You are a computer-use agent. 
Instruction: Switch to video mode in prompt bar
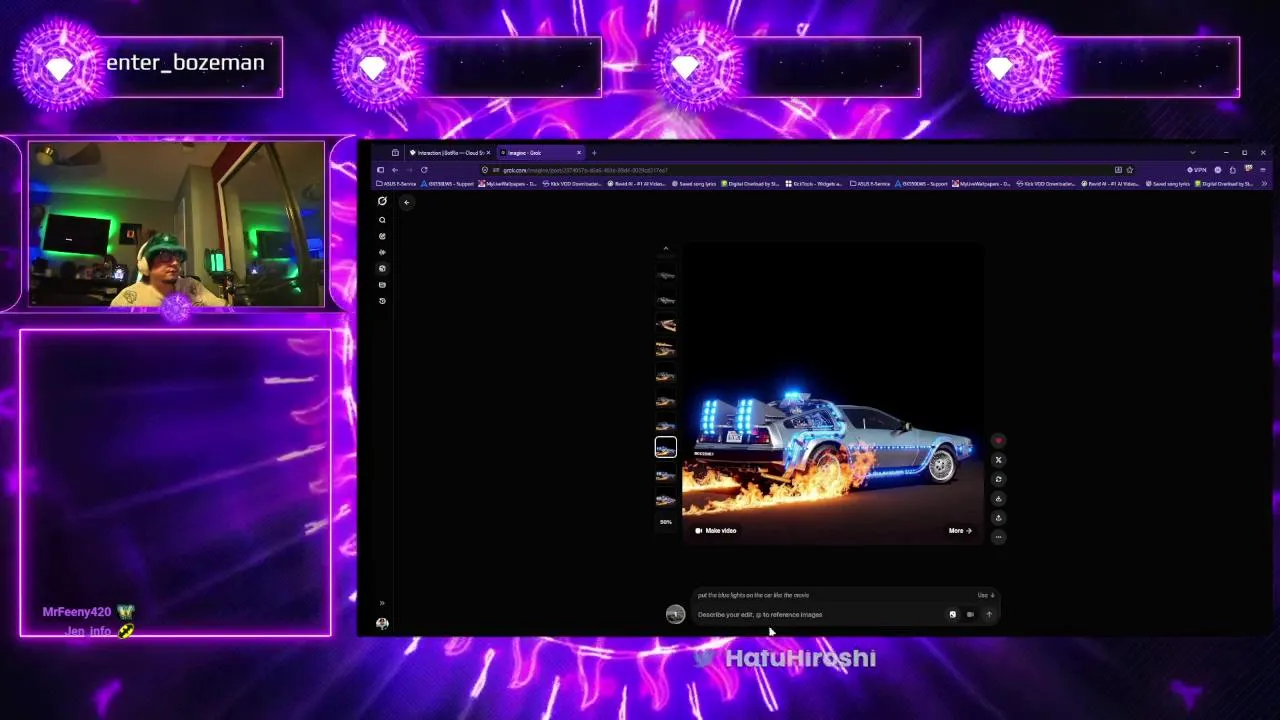(x=970, y=615)
